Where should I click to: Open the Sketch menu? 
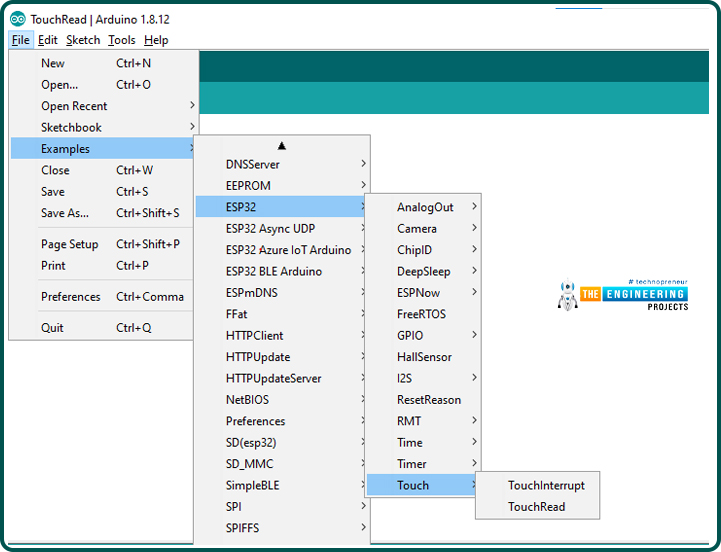click(83, 40)
